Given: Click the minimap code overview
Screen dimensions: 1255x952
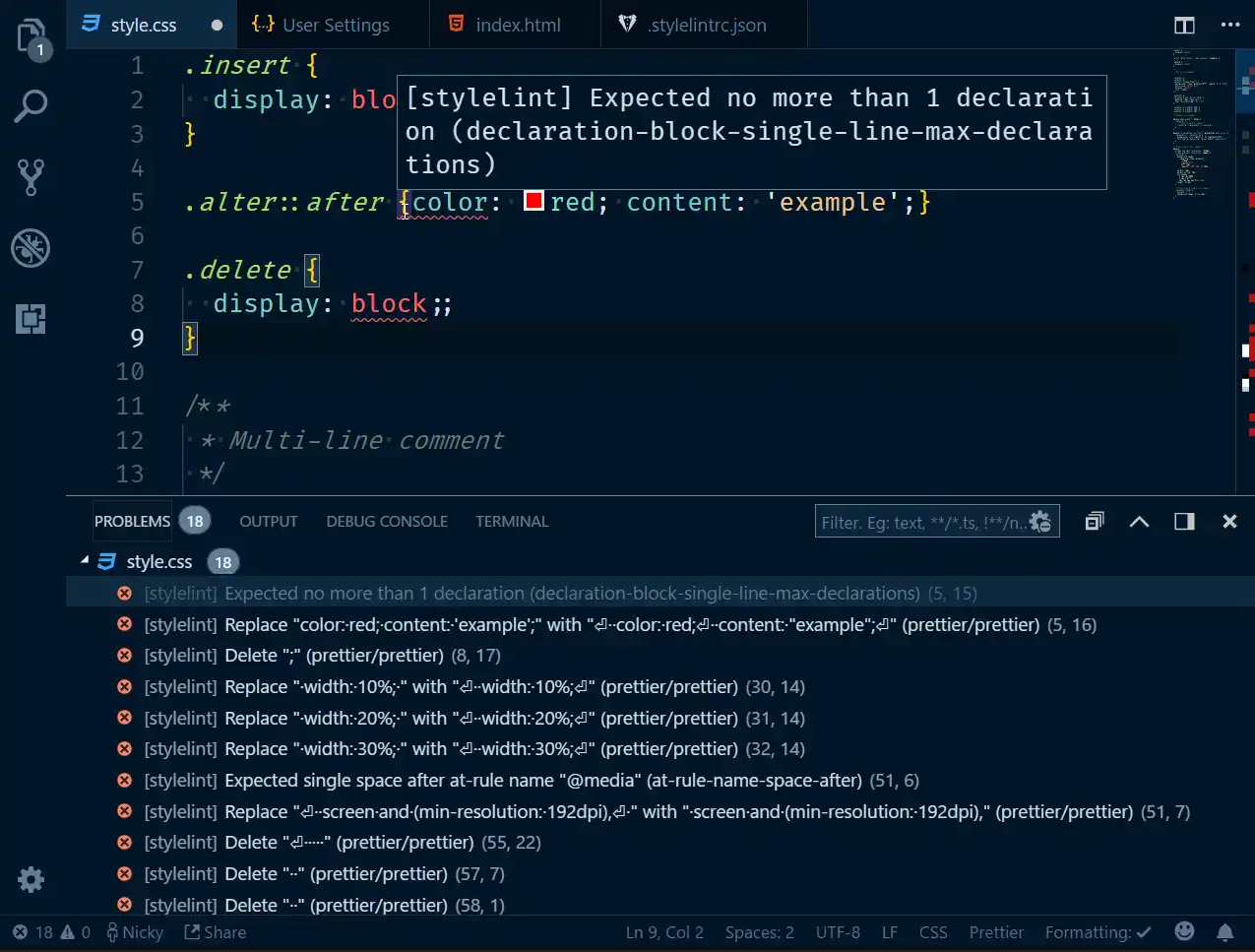Looking at the screenshot, I should coord(1202,123).
